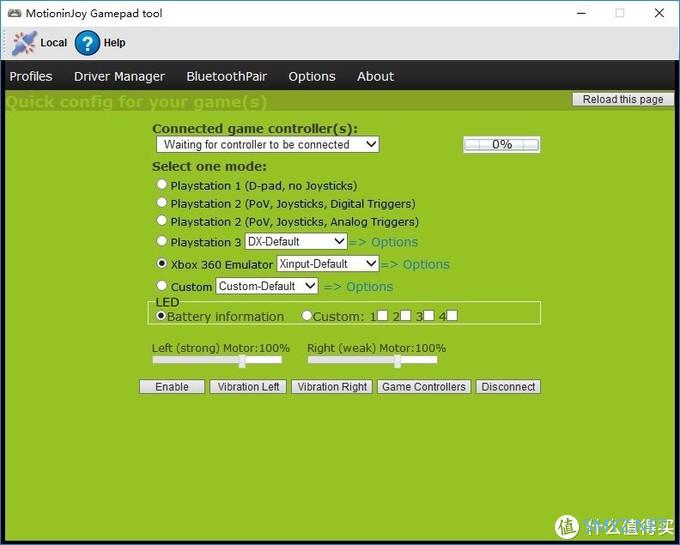Minimize the MotioninJoy window
This screenshot has width=680, height=545.
581,13
